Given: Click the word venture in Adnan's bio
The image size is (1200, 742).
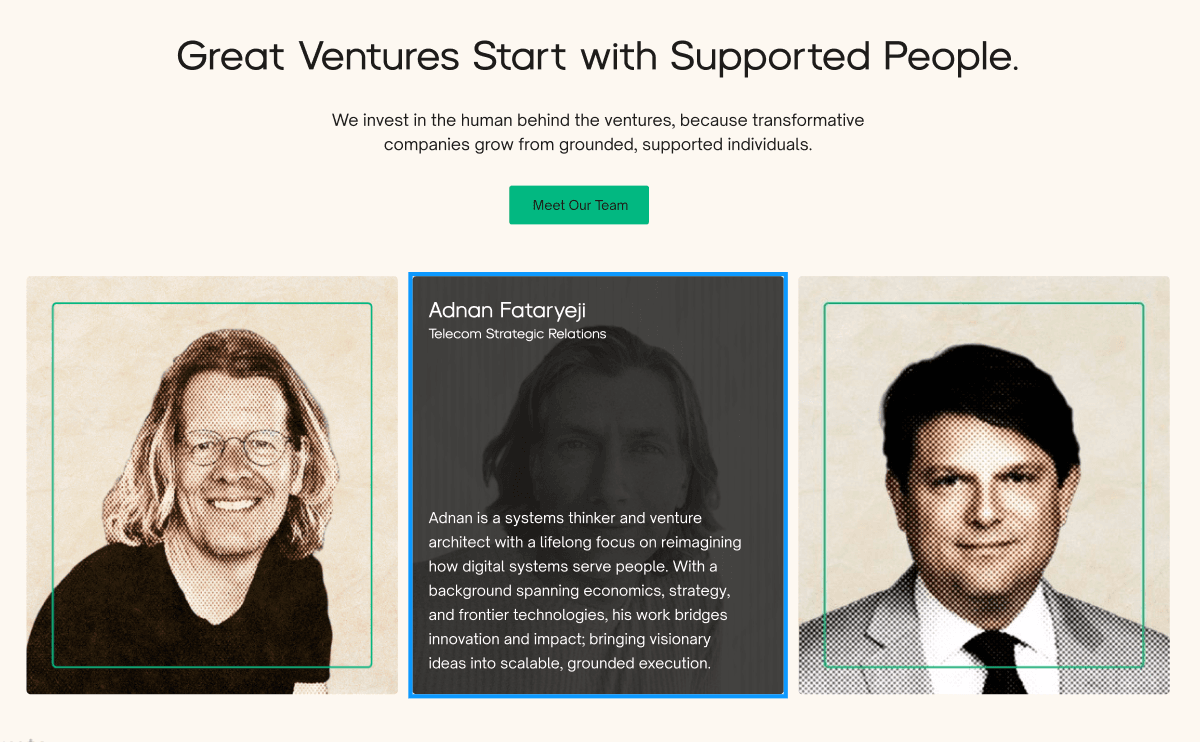Looking at the screenshot, I should tap(677, 518).
